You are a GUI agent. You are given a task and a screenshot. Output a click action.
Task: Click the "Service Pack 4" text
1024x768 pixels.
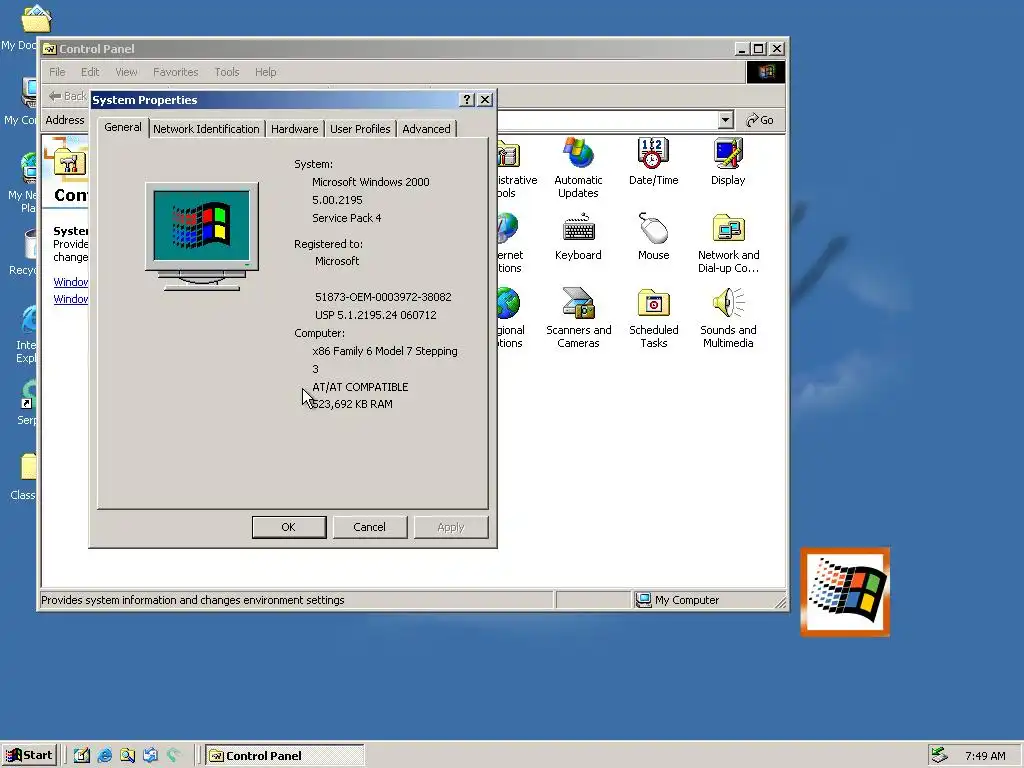point(346,218)
